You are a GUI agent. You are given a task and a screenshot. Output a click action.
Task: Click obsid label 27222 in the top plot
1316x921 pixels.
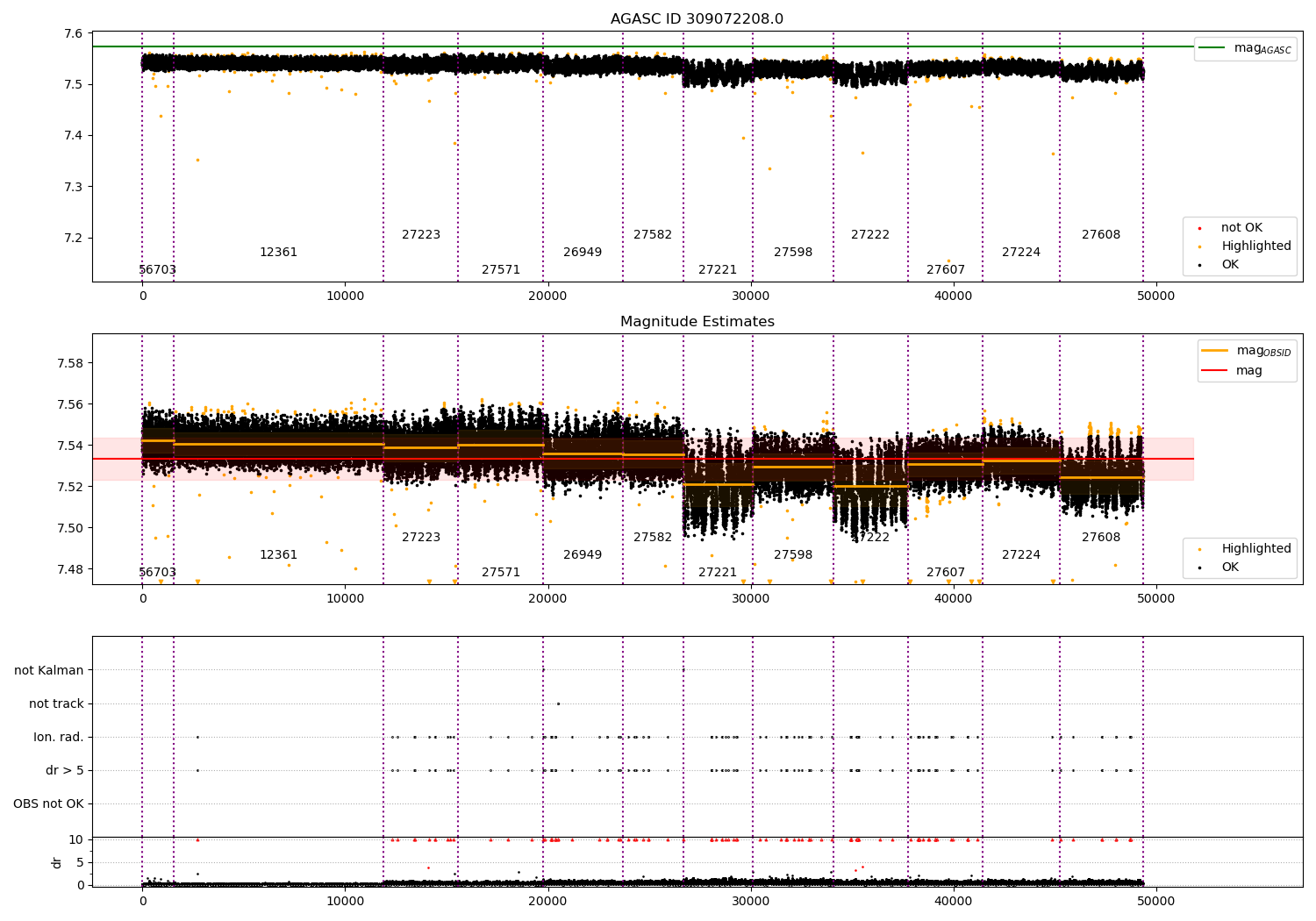click(x=870, y=234)
